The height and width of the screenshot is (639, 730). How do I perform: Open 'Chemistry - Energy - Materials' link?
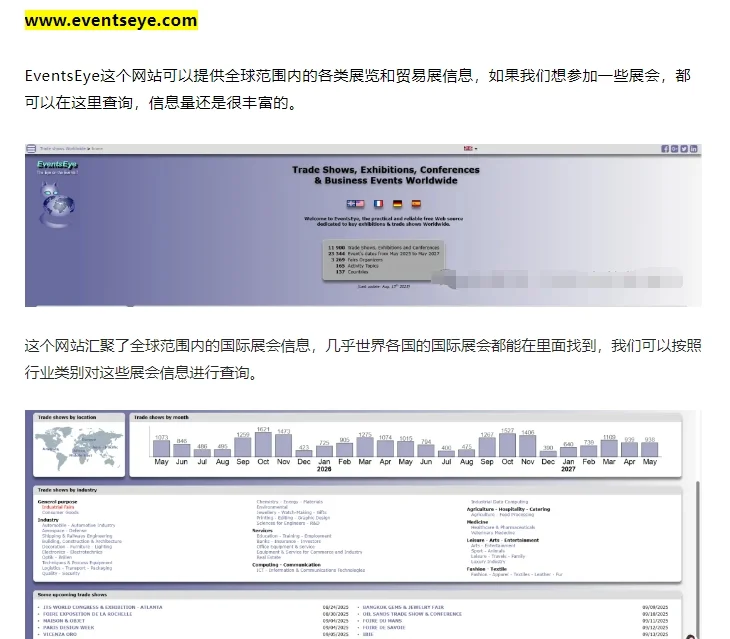point(290,502)
